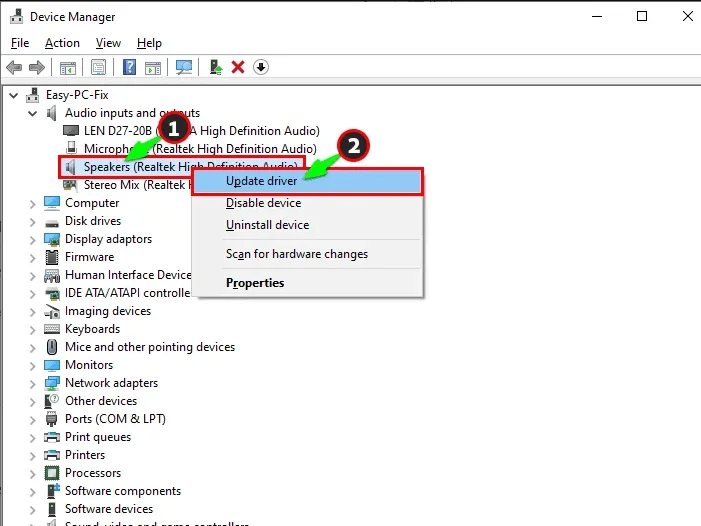Click the Ports (COM & LPT) icon
The height and width of the screenshot is (526, 701).
52,419
